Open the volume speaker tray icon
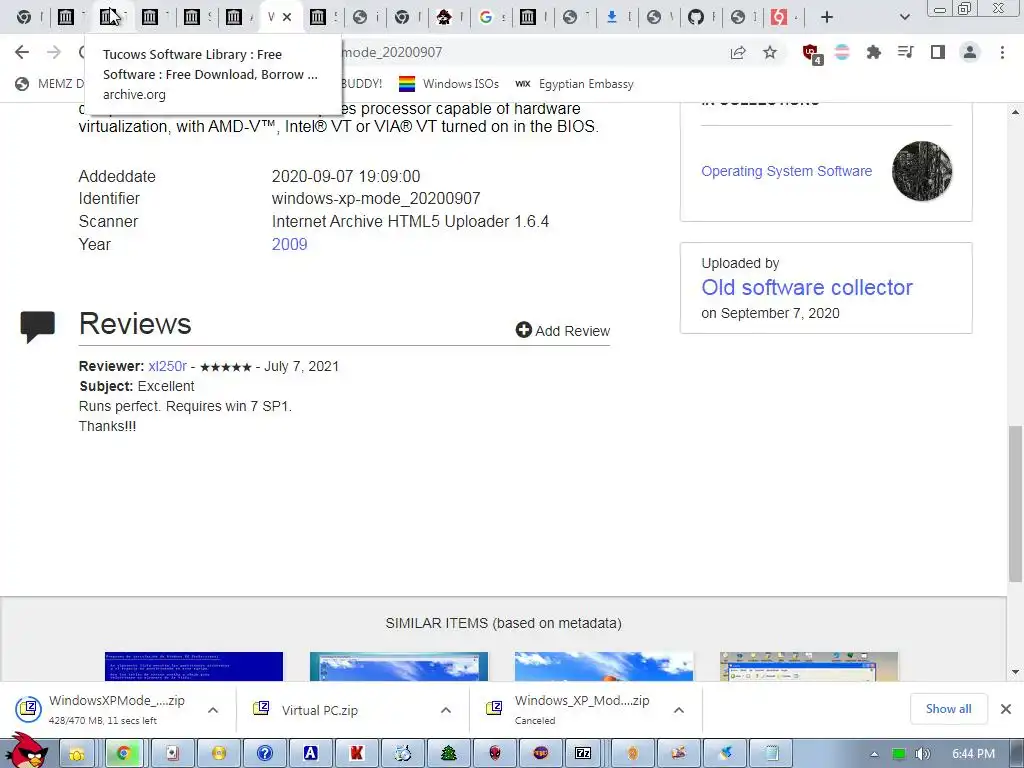This screenshot has width=1024, height=768. point(923,754)
